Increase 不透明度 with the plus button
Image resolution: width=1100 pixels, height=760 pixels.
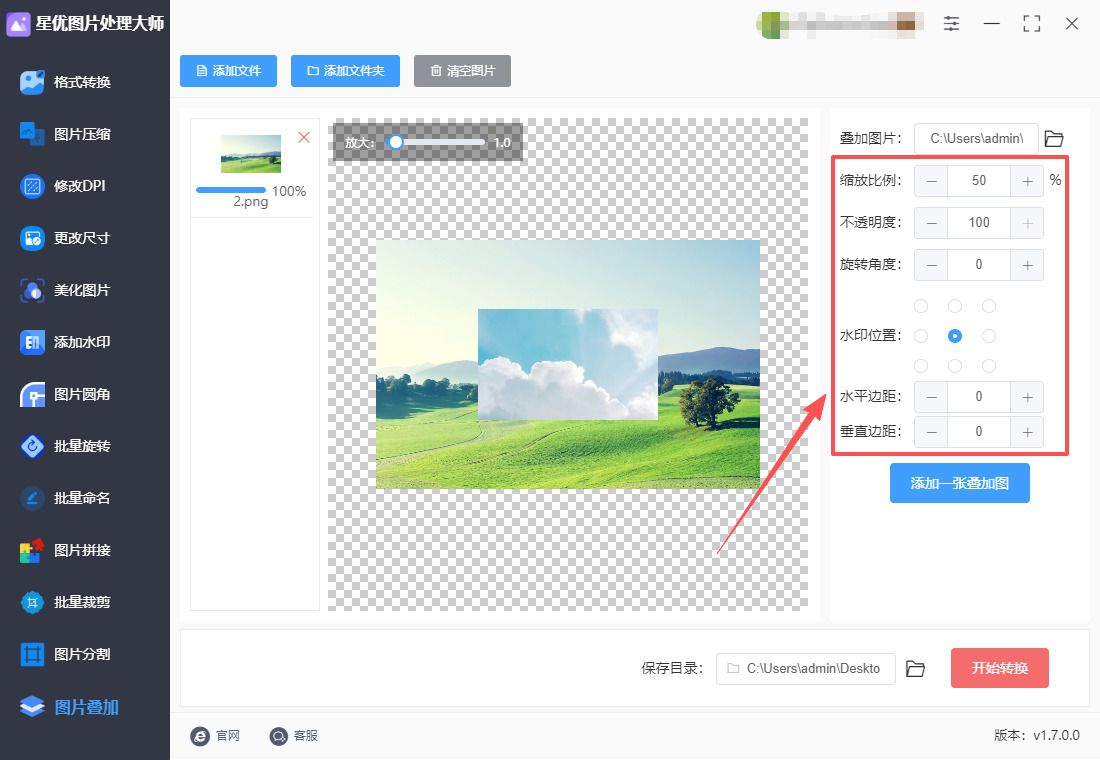click(1027, 223)
